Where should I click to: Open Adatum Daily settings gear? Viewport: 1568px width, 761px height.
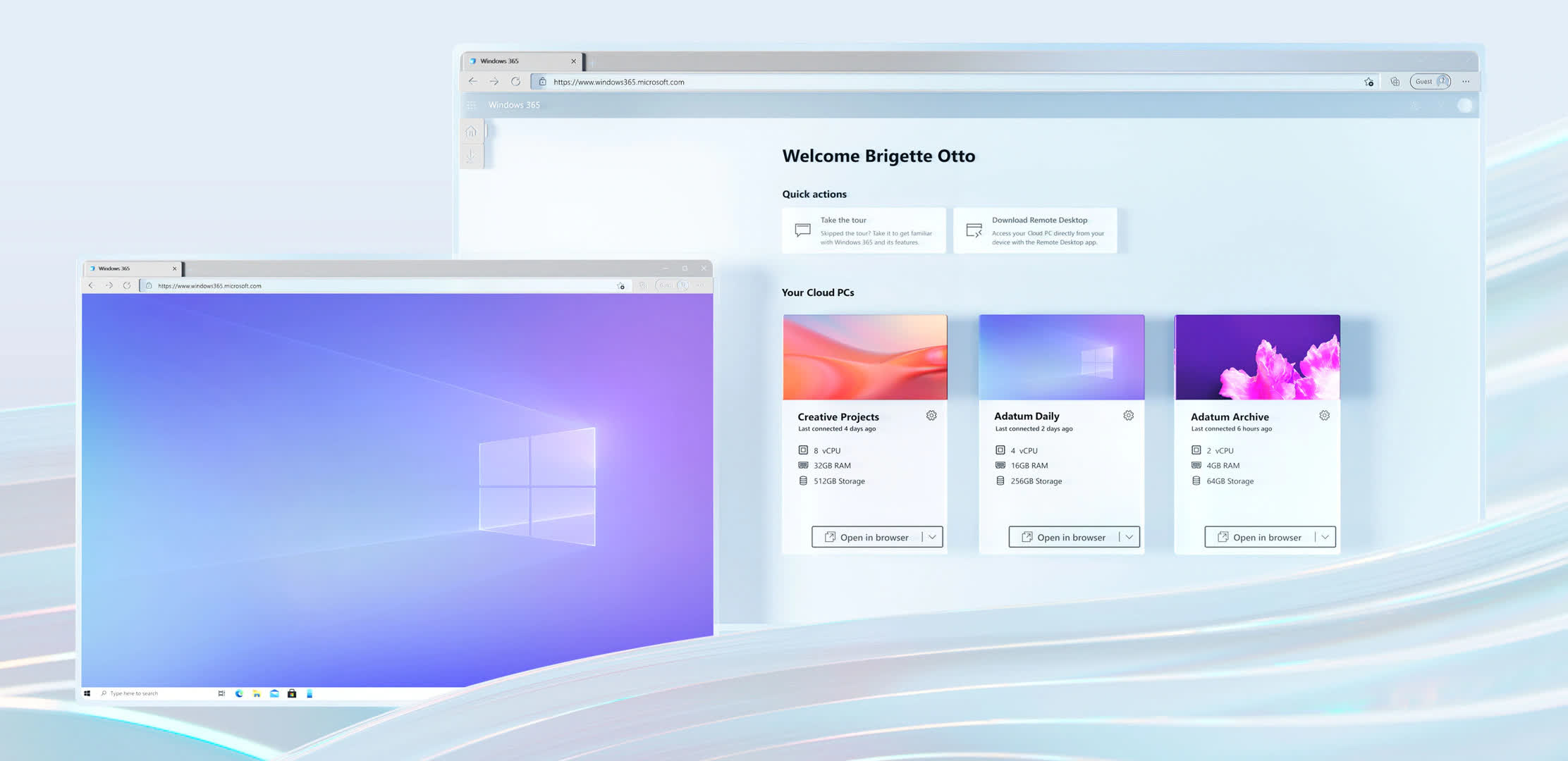click(1128, 416)
